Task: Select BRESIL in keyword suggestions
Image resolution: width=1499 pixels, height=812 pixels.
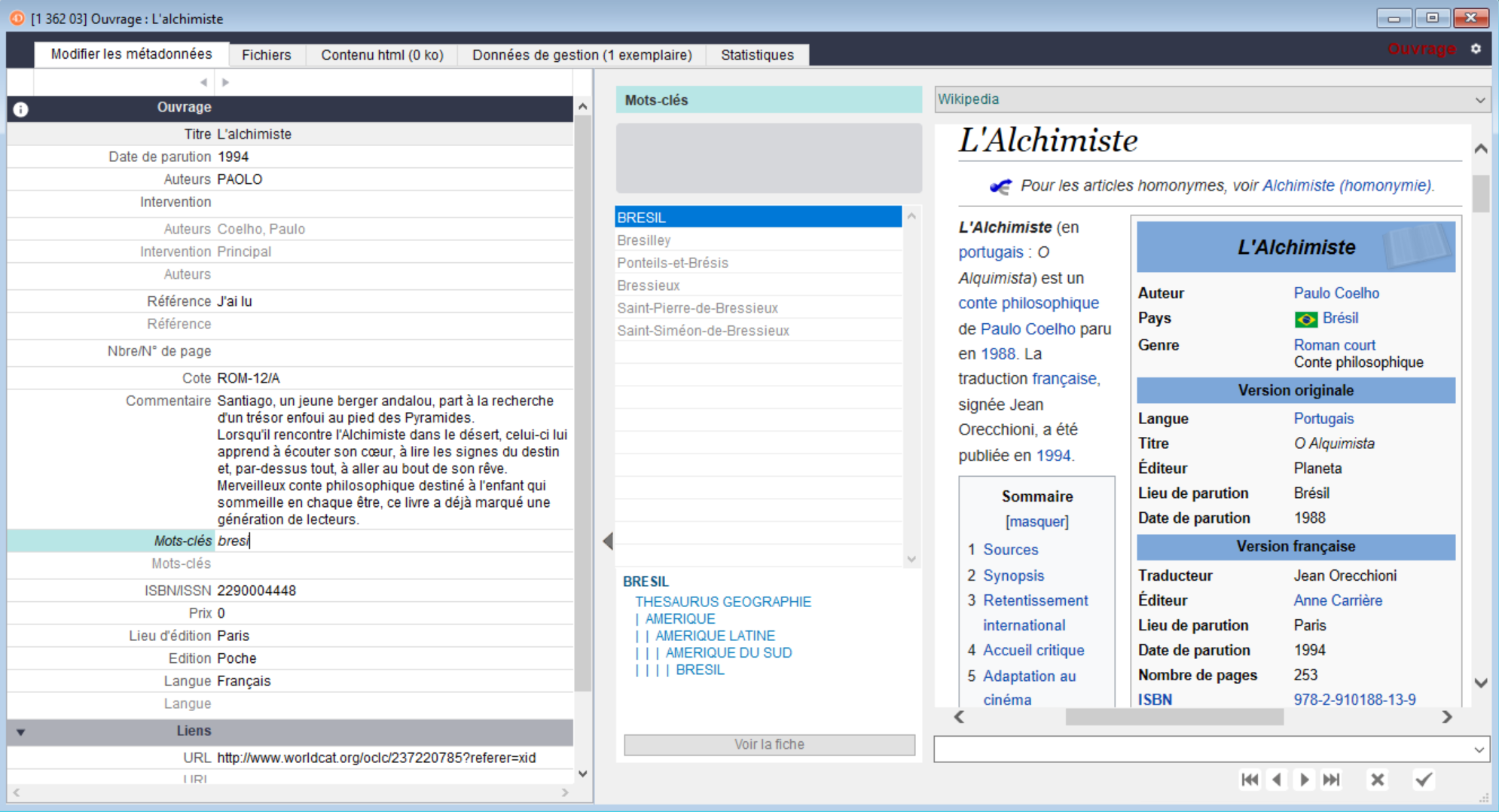Action: pos(758,217)
